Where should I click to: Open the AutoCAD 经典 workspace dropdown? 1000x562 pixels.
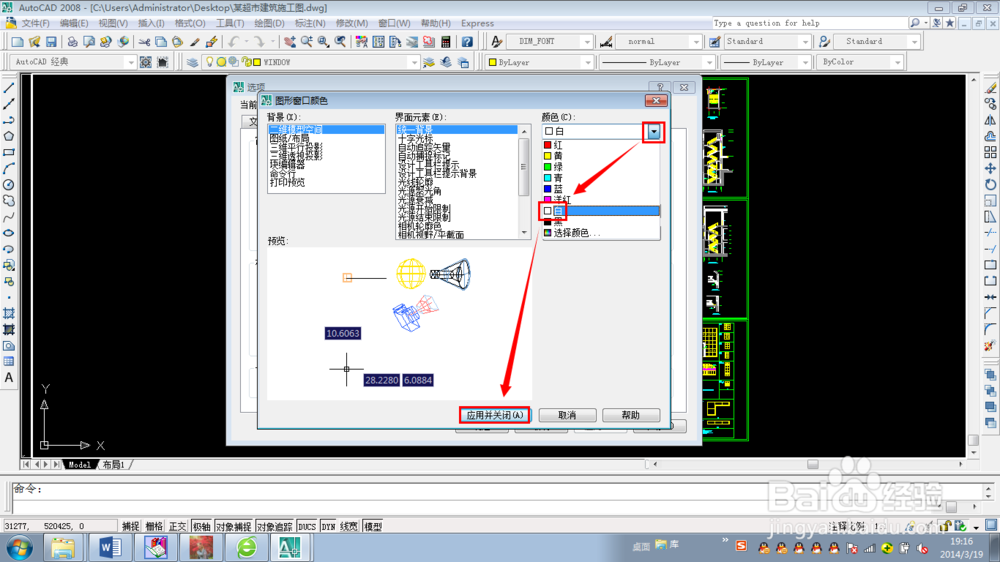[131, 62]
